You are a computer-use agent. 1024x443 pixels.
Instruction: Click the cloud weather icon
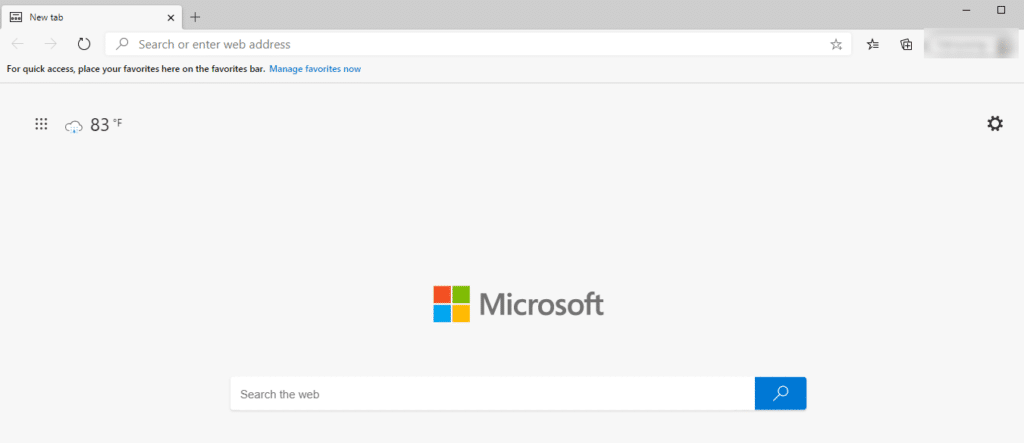[73, 126]
